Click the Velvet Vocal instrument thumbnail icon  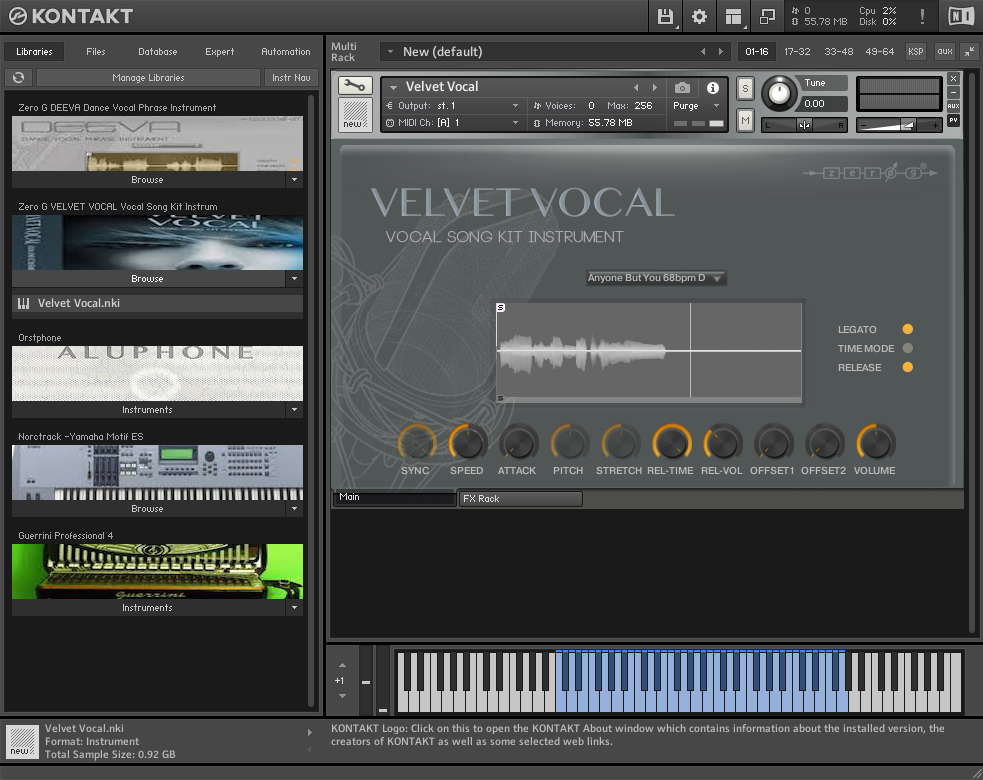[355, 114]
